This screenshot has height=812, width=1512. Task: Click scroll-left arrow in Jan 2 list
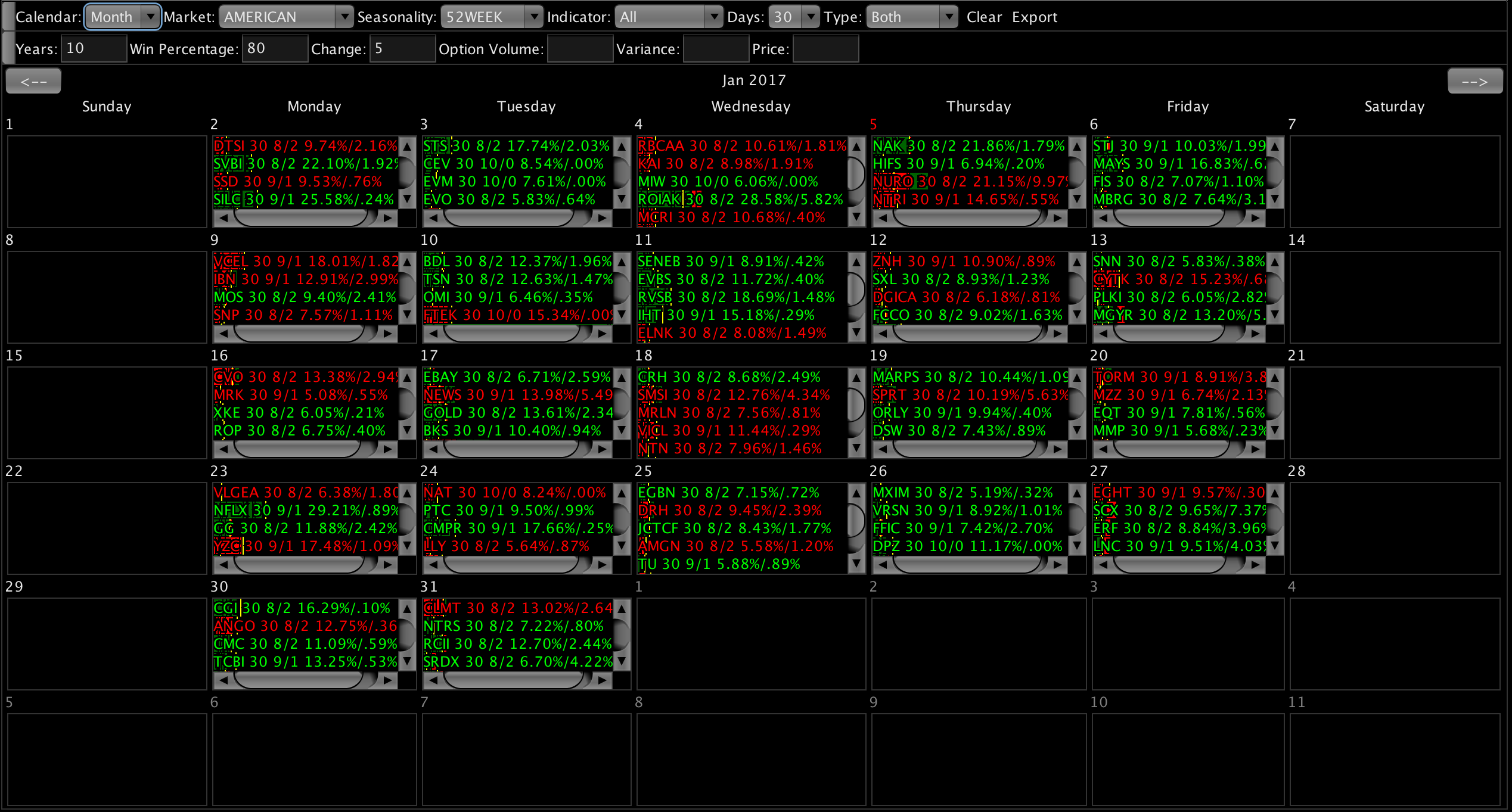tap(223, 218)
